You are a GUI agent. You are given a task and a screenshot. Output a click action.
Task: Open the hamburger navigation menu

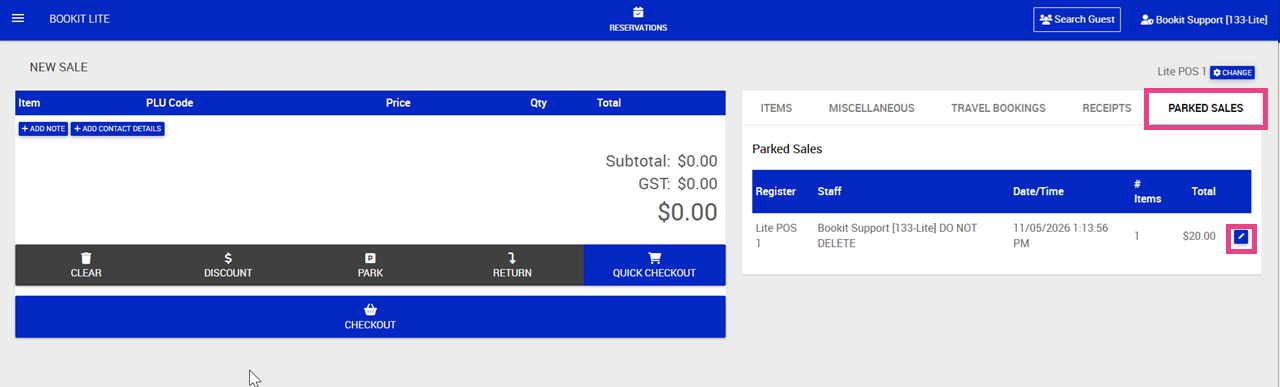click(17, 19)
